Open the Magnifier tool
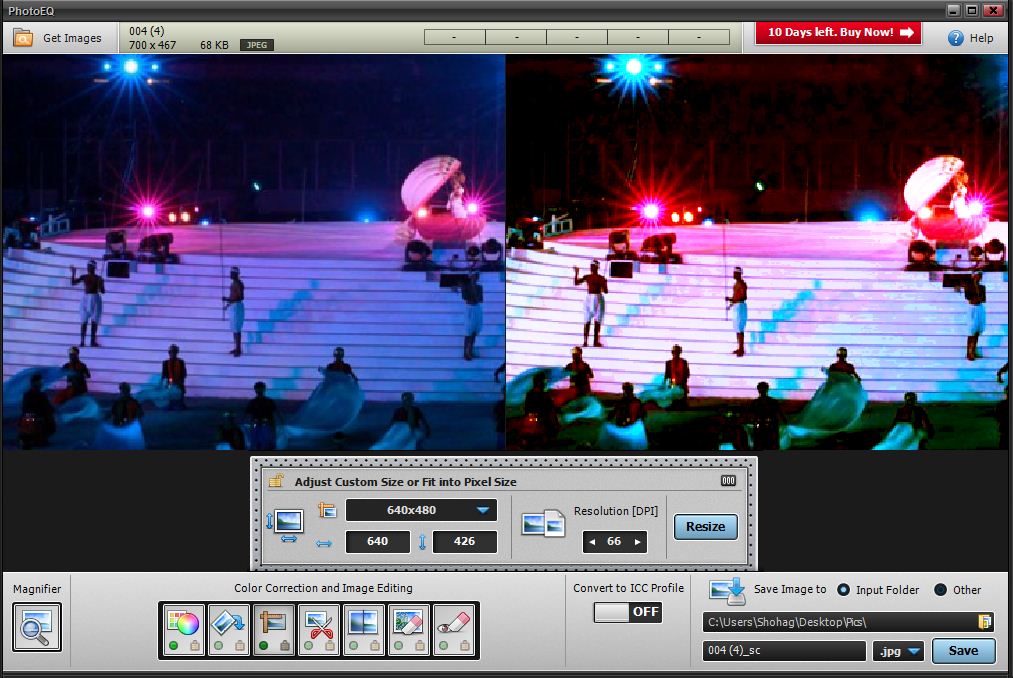The image size is (1013, 678). [x=37, y=627]
